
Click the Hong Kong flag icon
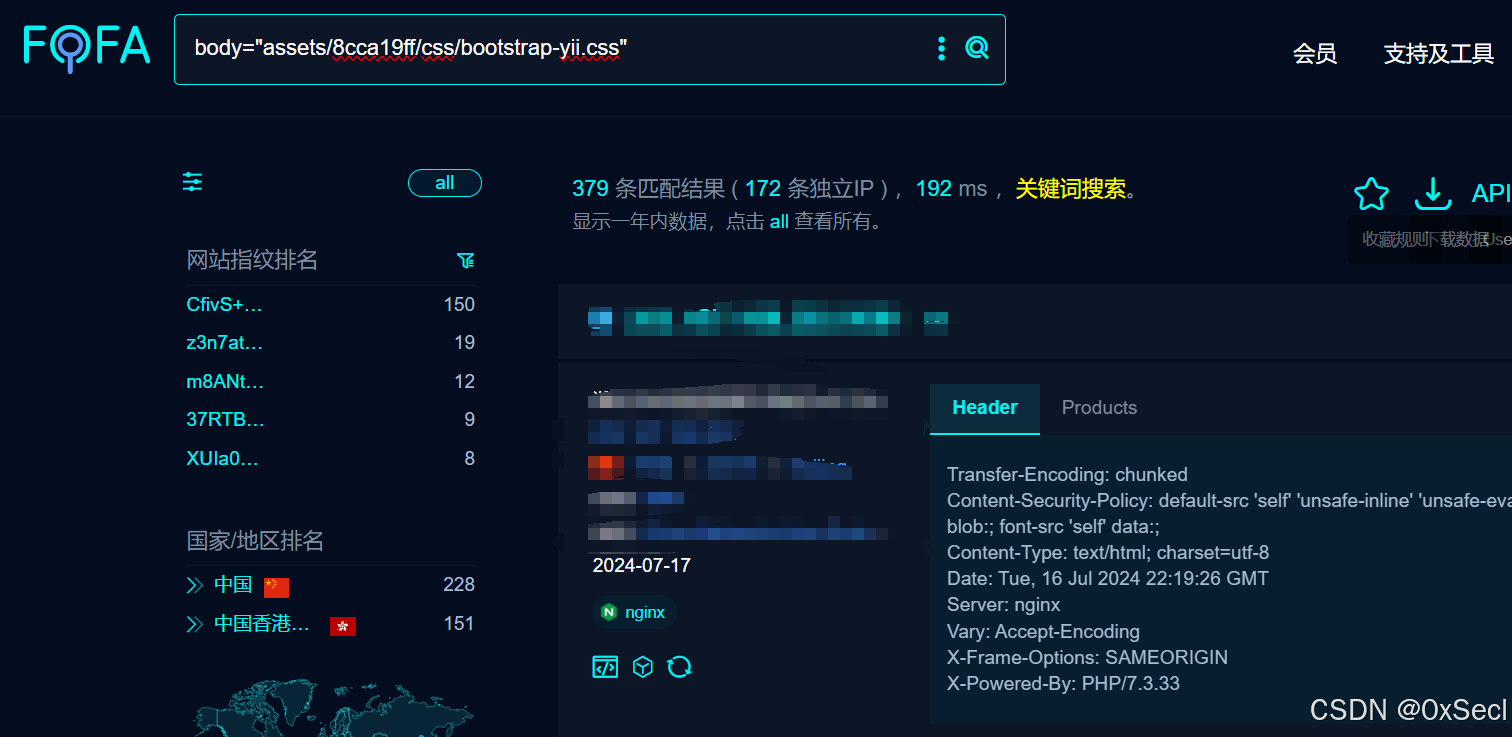(343, 626)
